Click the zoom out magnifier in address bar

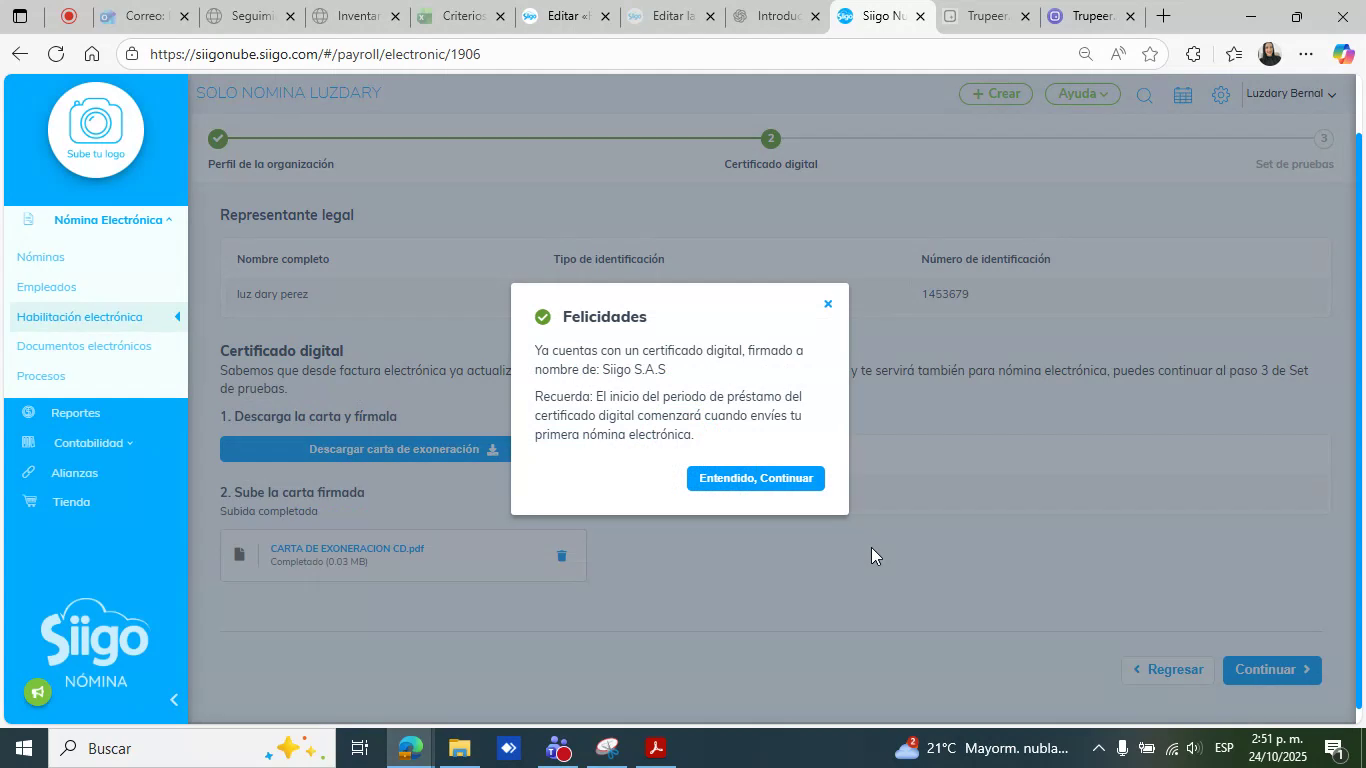1085,54
